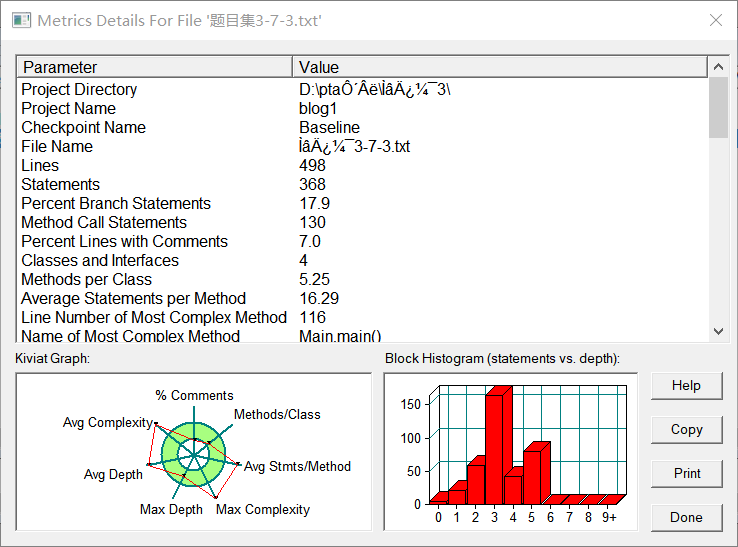
Task: Select the Lines parameter row
Action: pyautogui.click(x=362, y=165)
